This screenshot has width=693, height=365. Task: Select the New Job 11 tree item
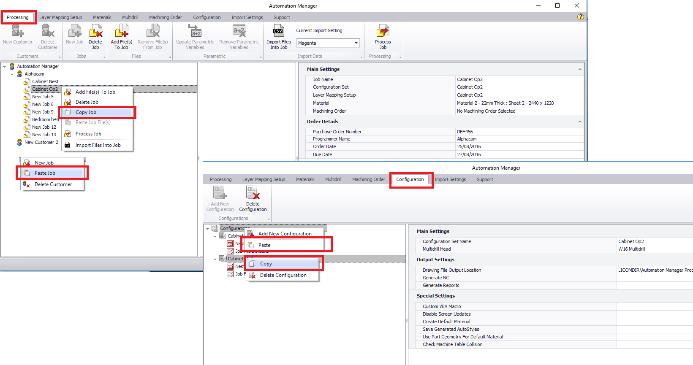pyautogui.click(x=44, y=134)
